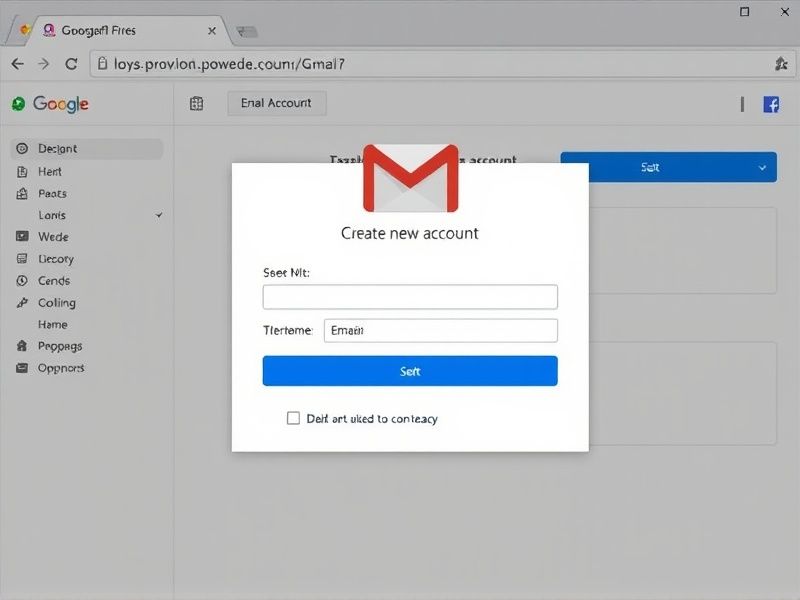Viewport: 800px width, 600px height.
Task: Open the Salt blue dropdown arrow
Action: (x=762, y=167)
